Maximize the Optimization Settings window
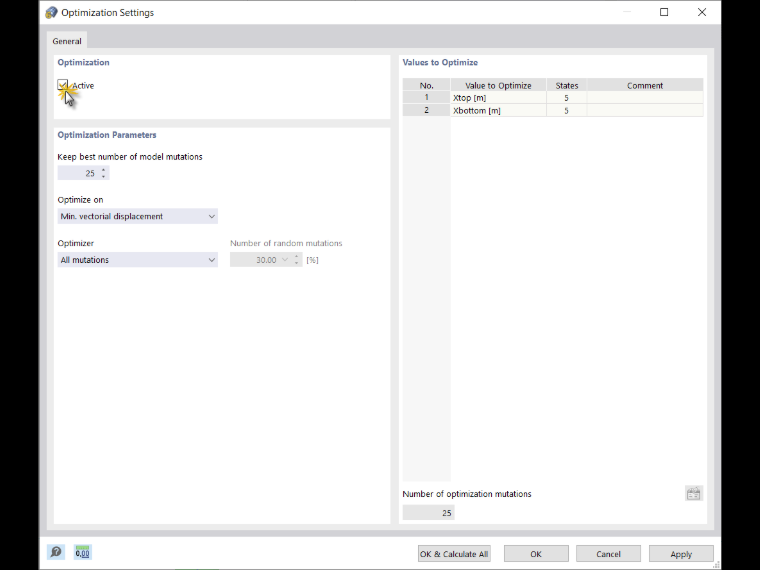The width and height of the screenshot is (760, 570). 664,12
